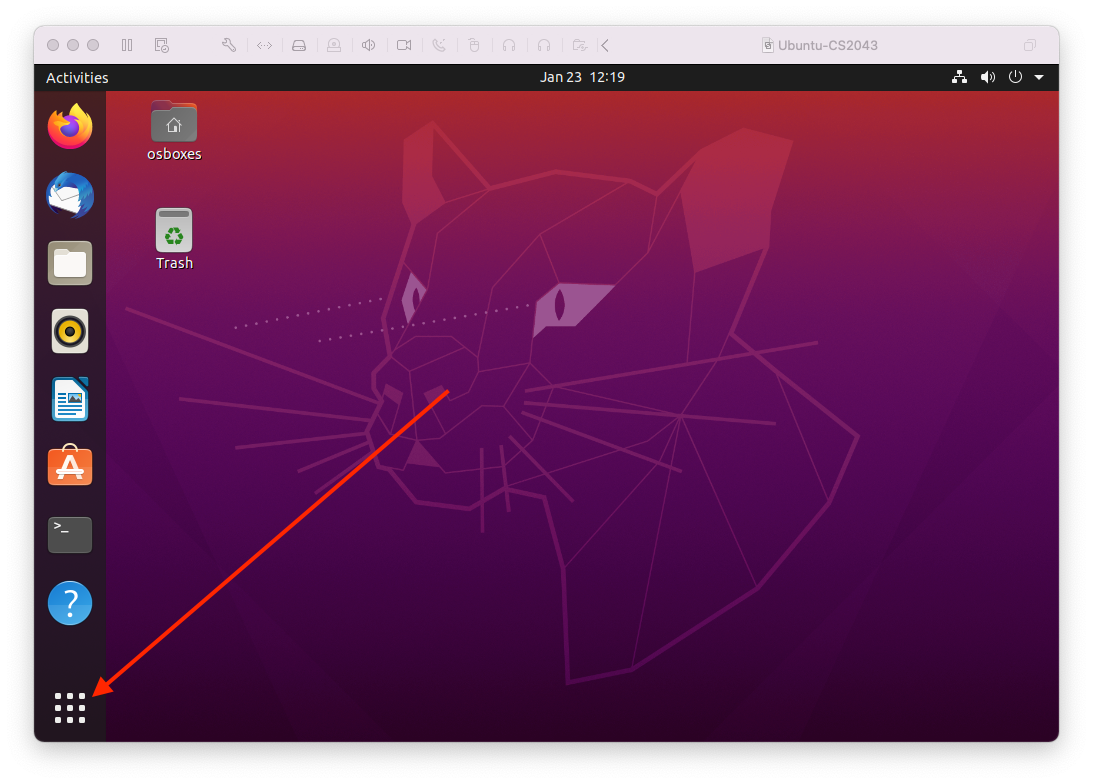The image size is (1093, 784).
Task: Open Firefox from the dock
Action: [x=70, y=127]
